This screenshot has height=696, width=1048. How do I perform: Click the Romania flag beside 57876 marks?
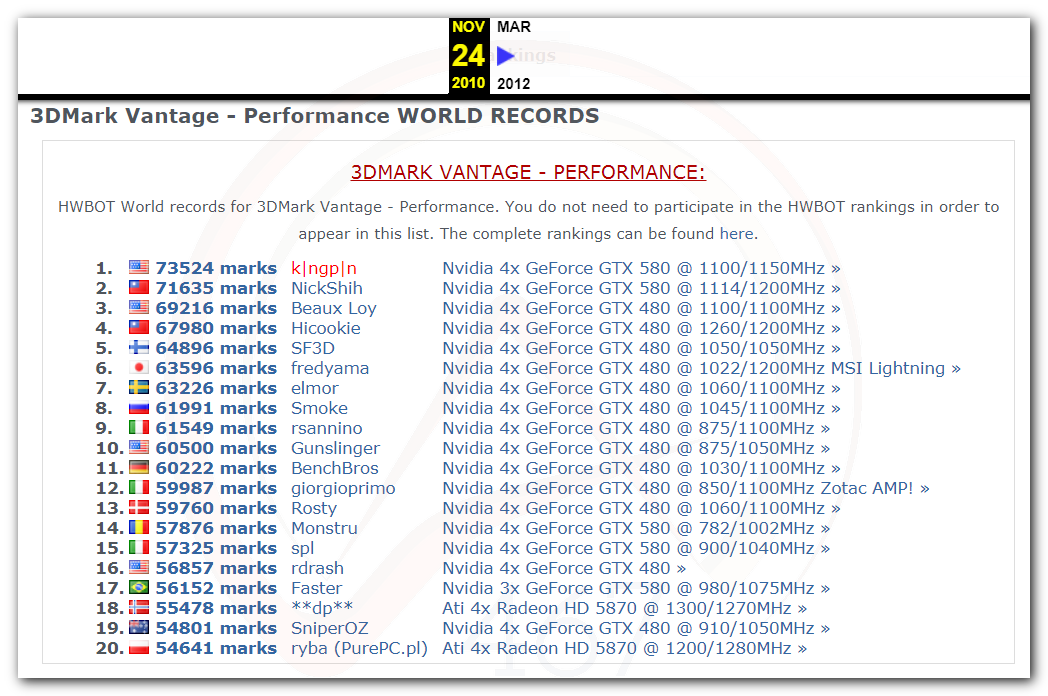coord(139,528)
